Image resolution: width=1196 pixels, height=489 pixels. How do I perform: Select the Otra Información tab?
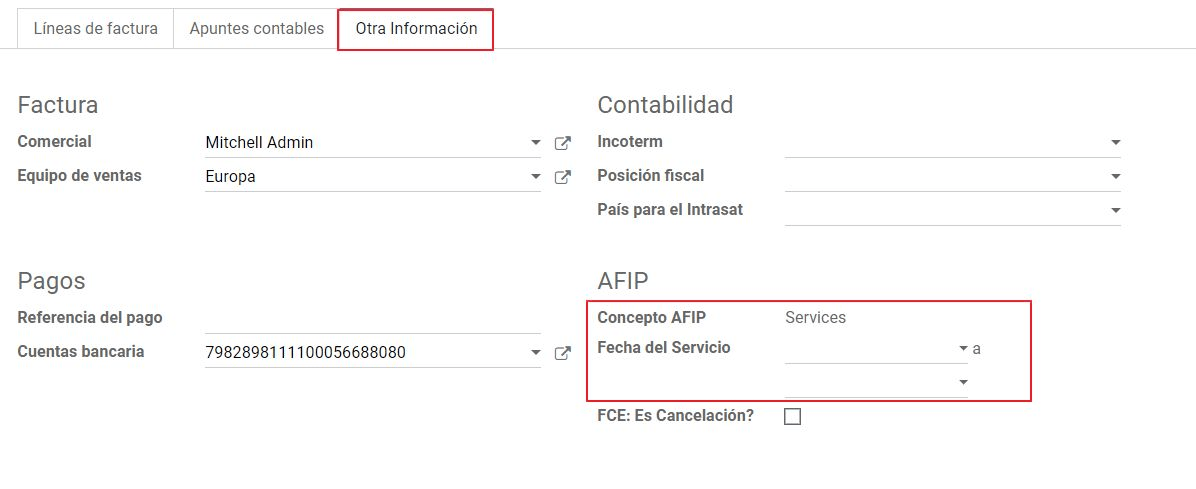point(416,29)
